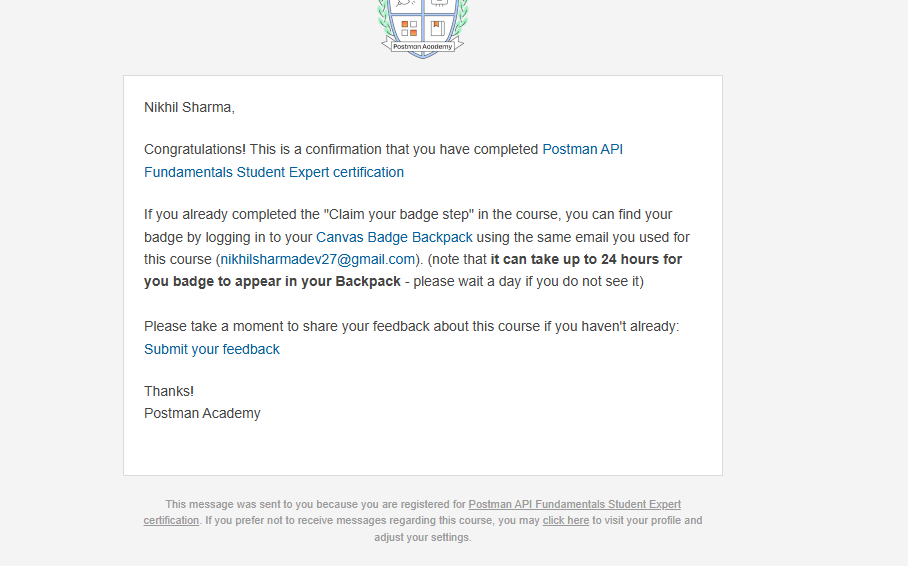Screen dimensions: 908x566
Task: Click 'Claim your badge step' quoted text
Action: (399, 214)
